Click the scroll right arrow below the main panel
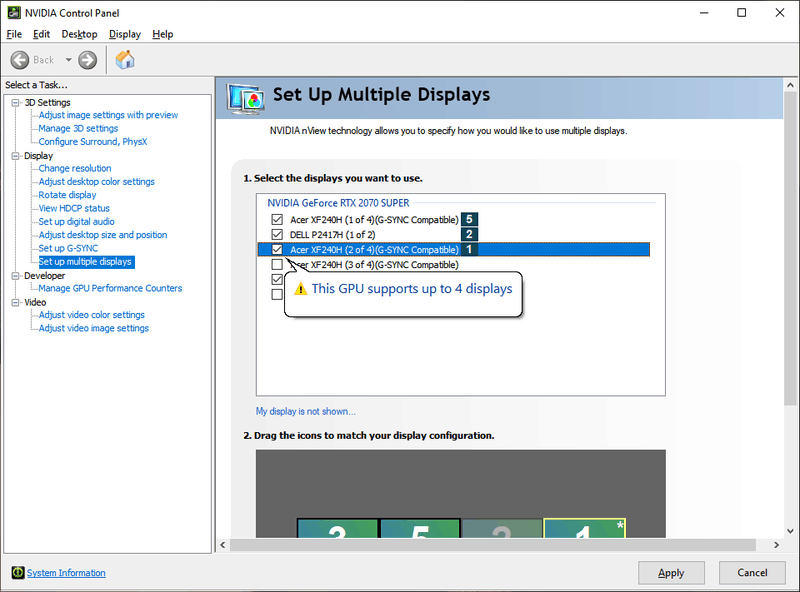Image resolution: width=800 pixels, height=592 pixels. [x=777, y=545]
